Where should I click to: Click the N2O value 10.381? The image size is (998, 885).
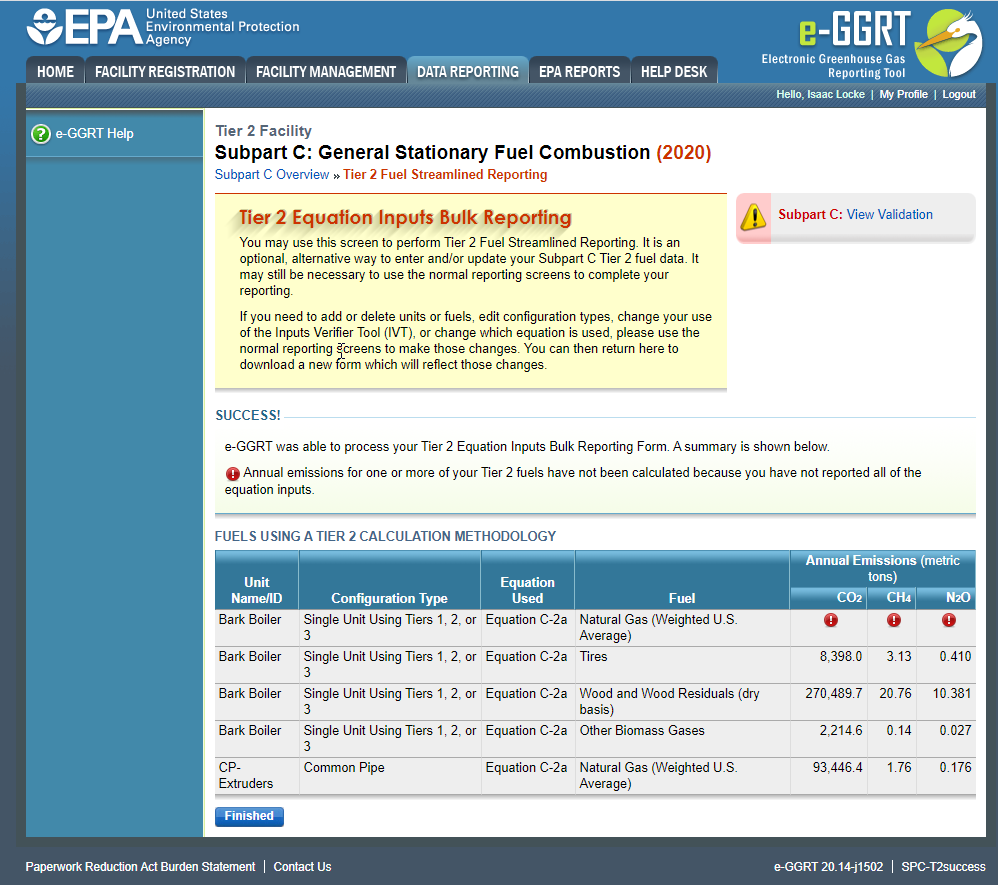pyautogui.click(x=952, y=693)
